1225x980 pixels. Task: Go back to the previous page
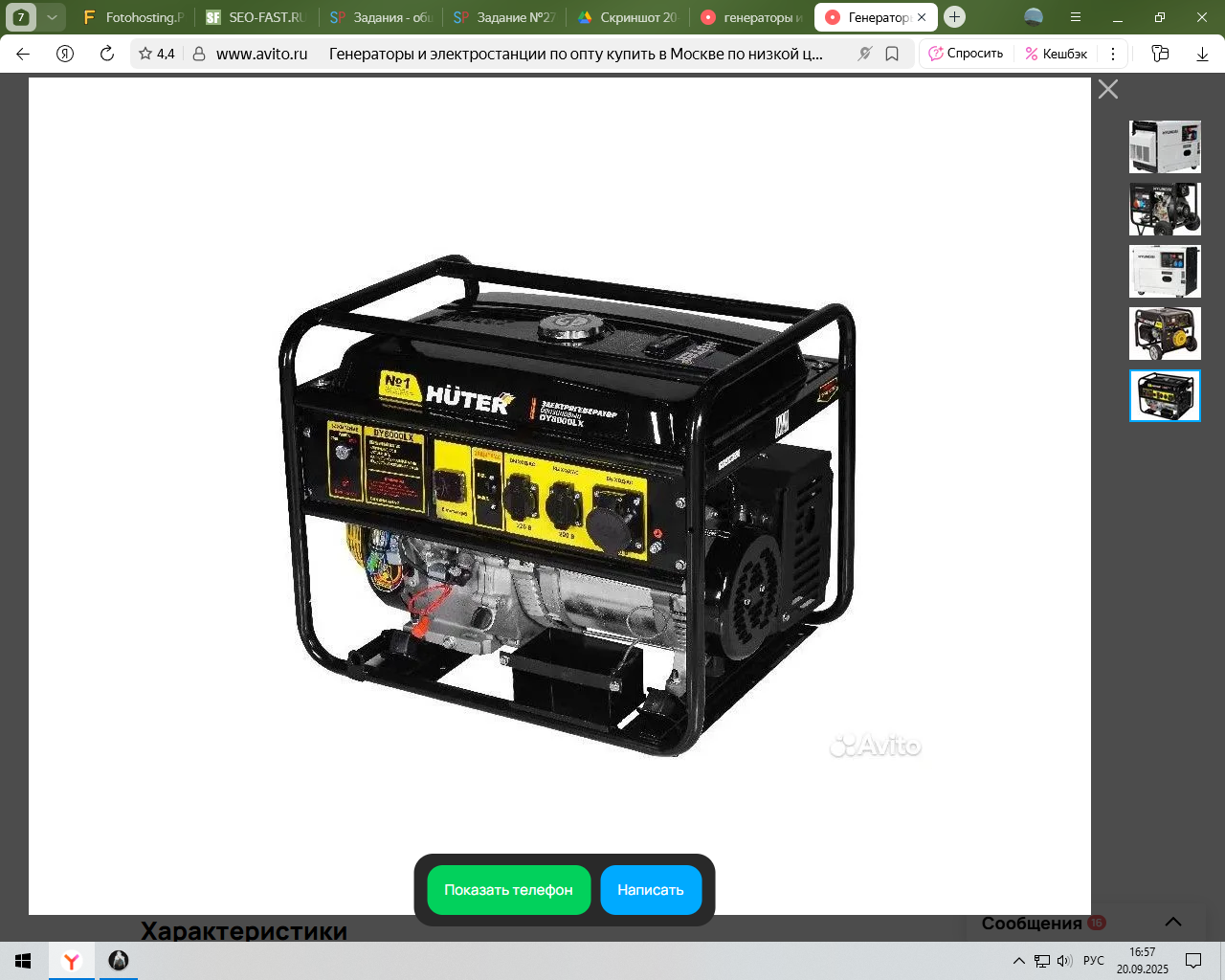tap(23, 54)
